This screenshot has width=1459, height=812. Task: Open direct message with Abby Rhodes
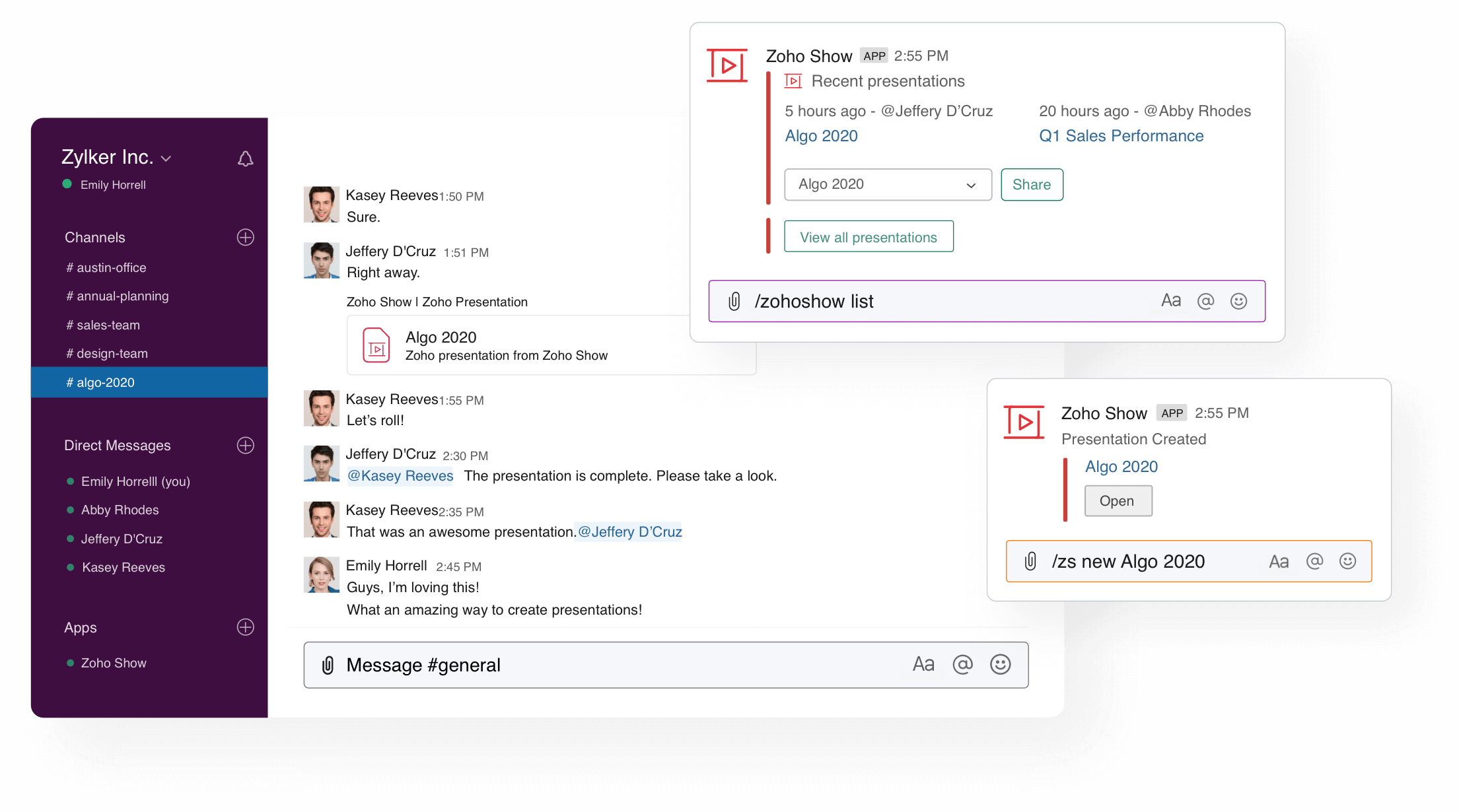120,510
